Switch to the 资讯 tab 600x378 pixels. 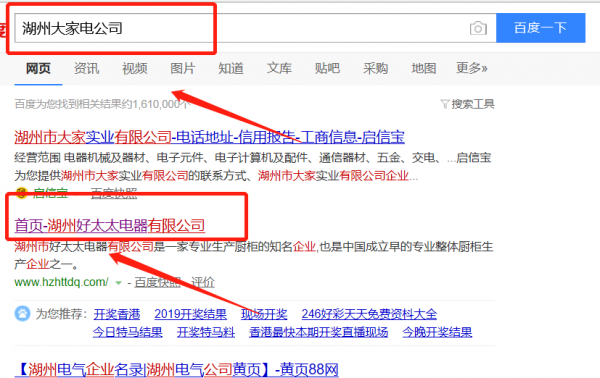click(x=86, y=68)
